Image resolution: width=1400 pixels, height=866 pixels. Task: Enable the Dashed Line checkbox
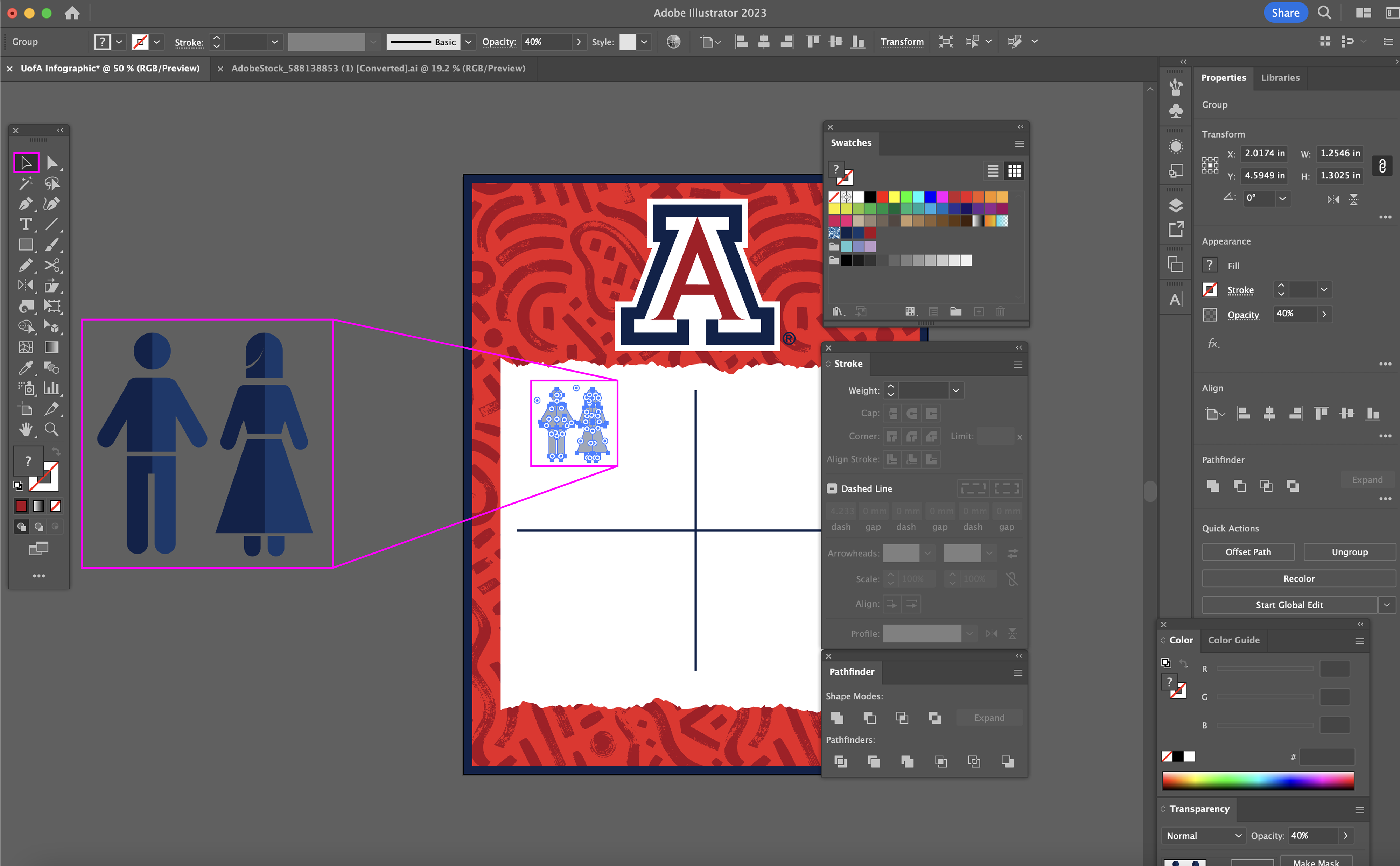tap(832, 488)
